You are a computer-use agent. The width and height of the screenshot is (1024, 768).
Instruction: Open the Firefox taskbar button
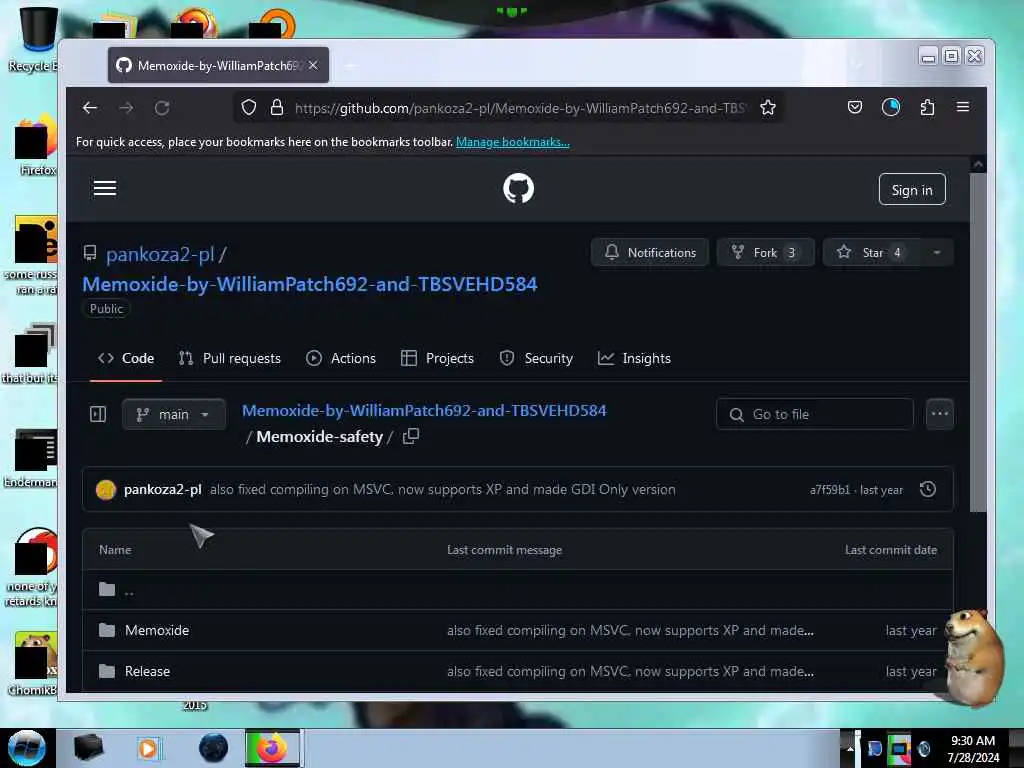(x=273, y=748)
